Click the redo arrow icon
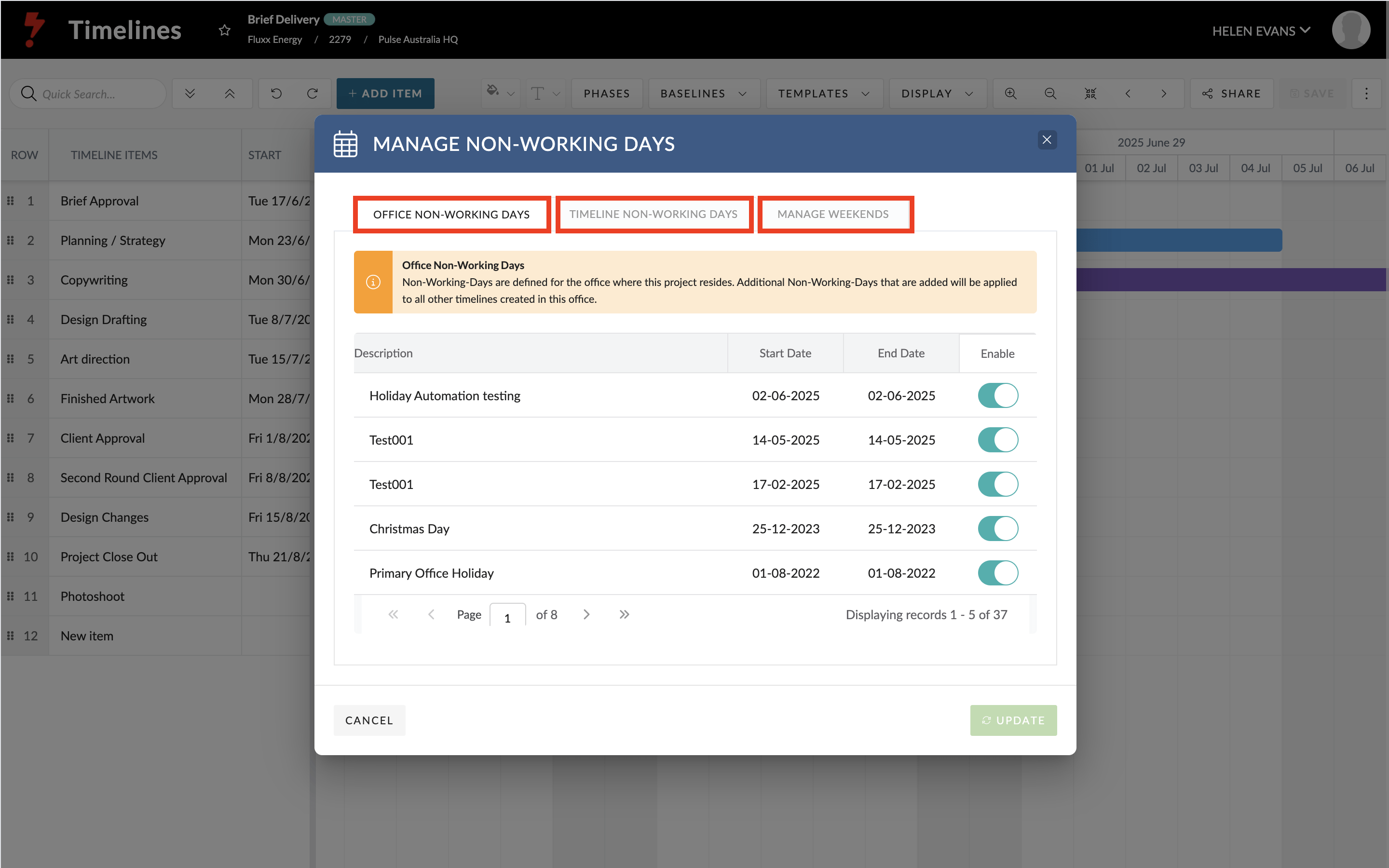 (312, 94)
